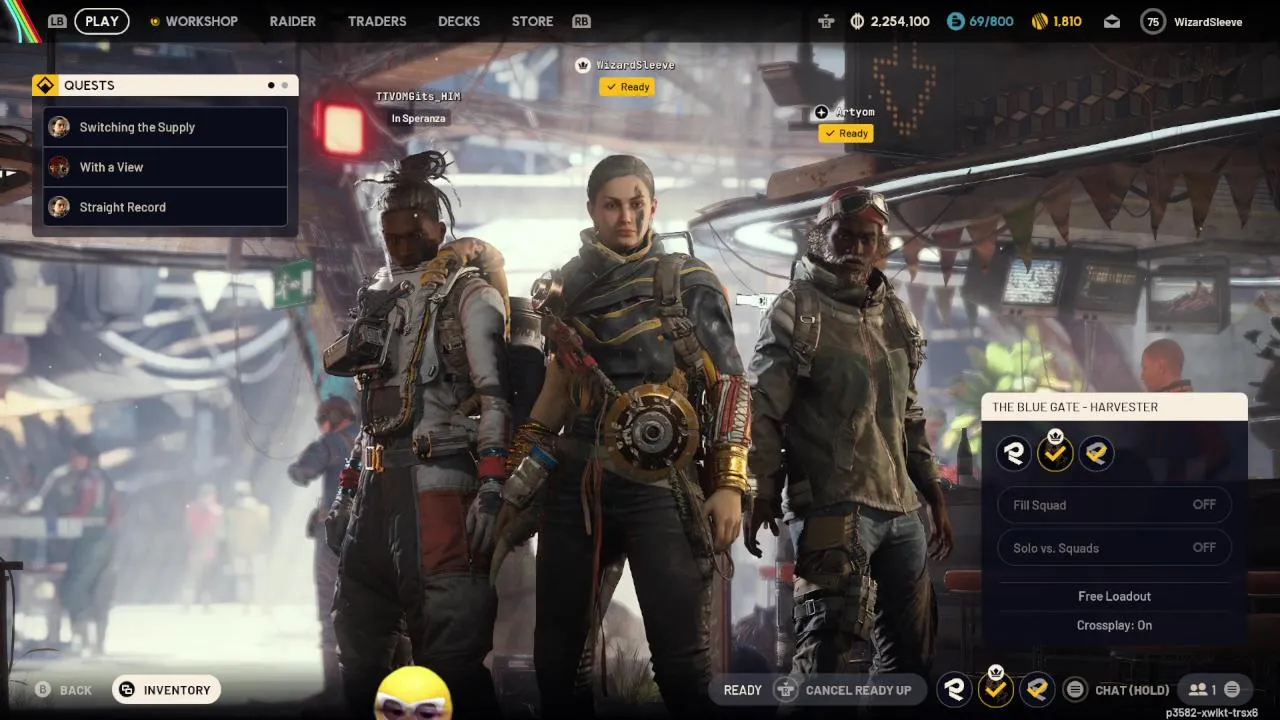
Task: Click the READY status label in the bottom bar
Action: pyautogui.click(x=742, y=690)
